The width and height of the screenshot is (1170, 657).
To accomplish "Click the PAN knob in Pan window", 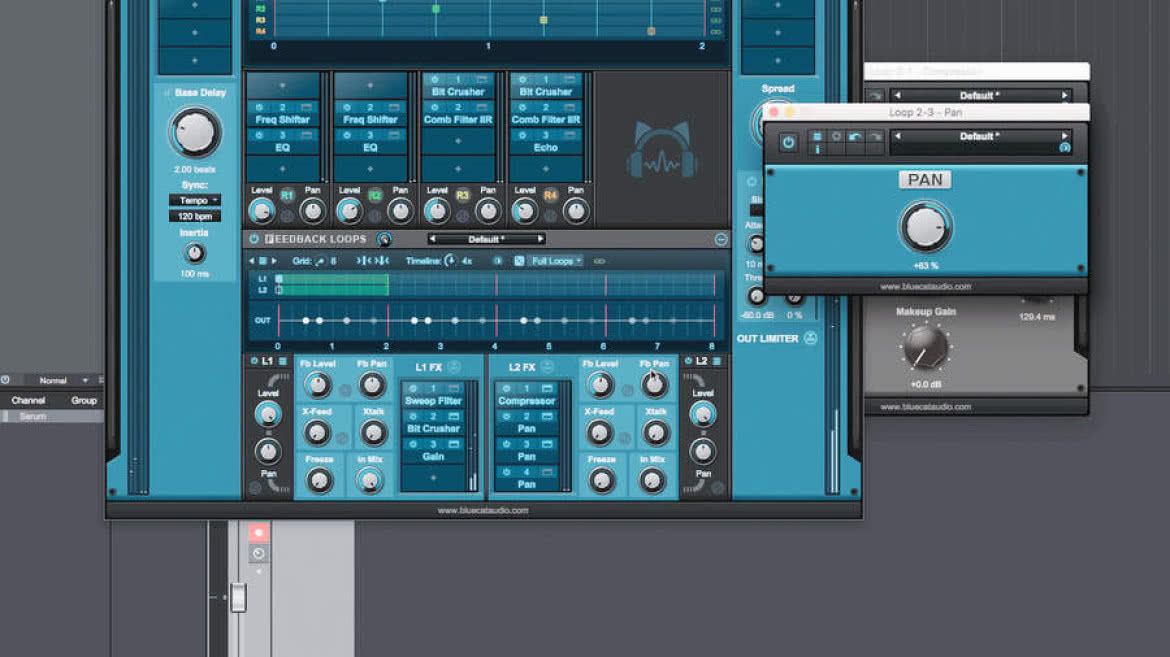I will [925, 227].
